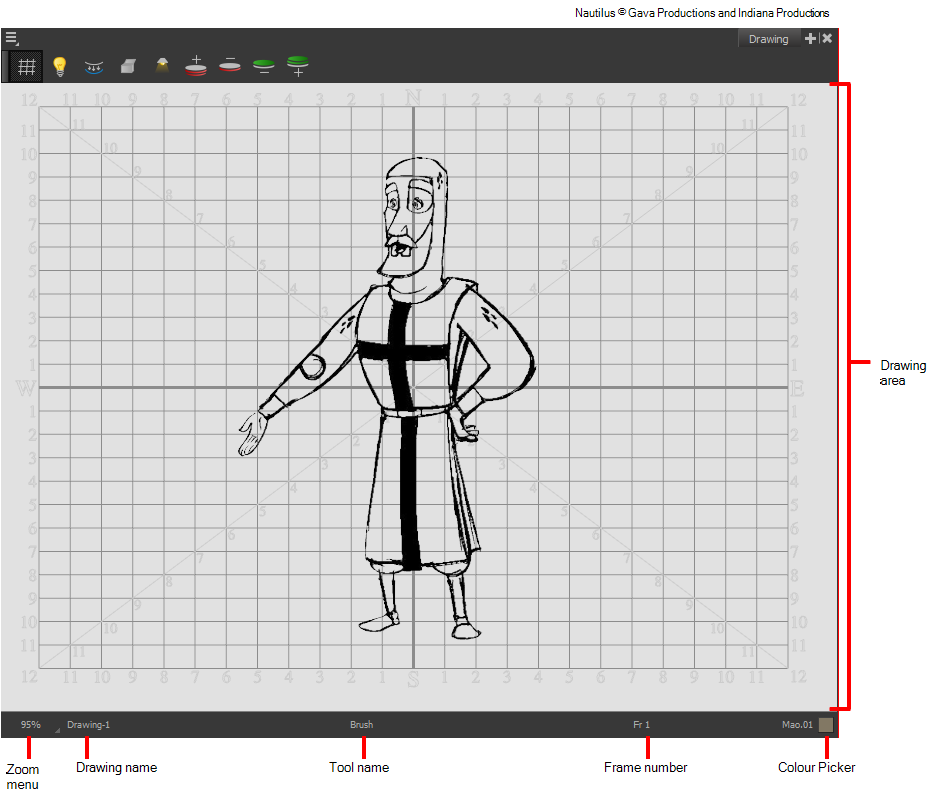The height and width of the screenshot is (794, 937).
Task: Click the grey block eraser-like icon
Action: pyautogui.click(x=128, y=66)
